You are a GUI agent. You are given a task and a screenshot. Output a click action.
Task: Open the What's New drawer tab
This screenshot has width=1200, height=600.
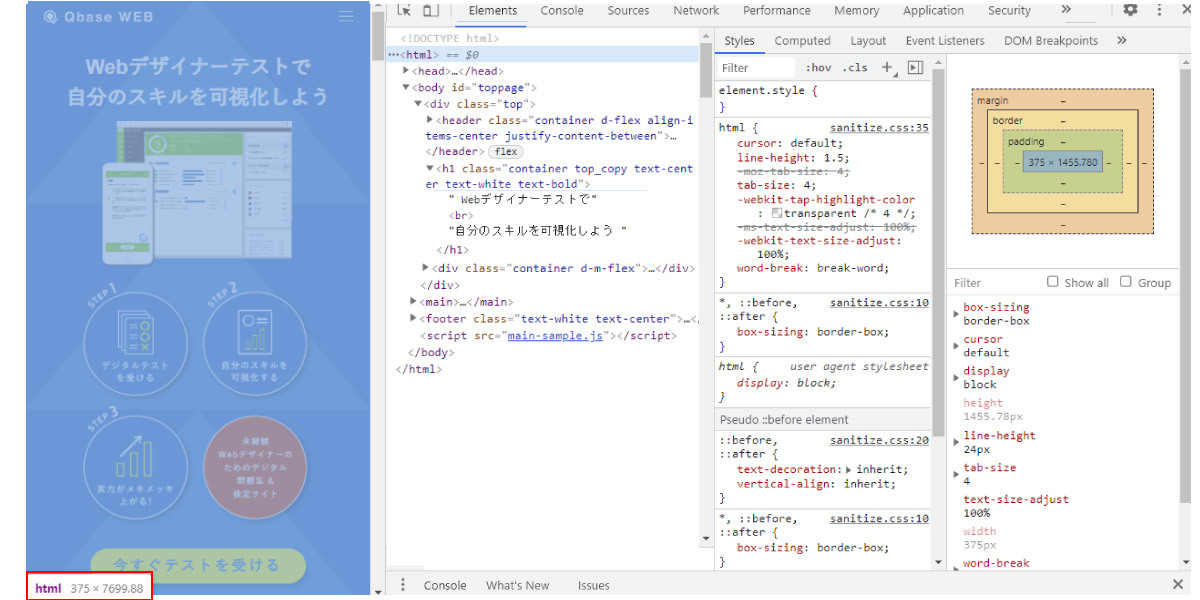tap(517, 585)
